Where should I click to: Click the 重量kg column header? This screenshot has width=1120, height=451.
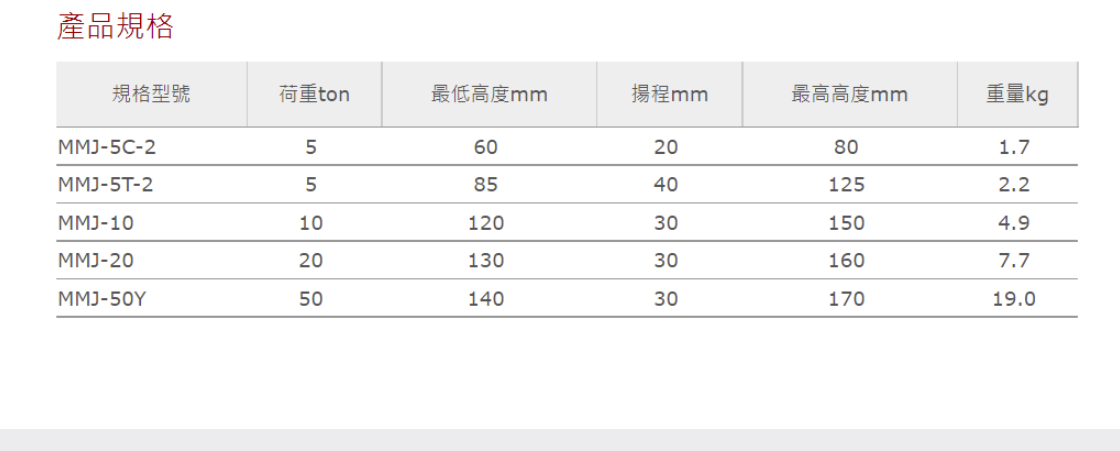[1017, 95]
